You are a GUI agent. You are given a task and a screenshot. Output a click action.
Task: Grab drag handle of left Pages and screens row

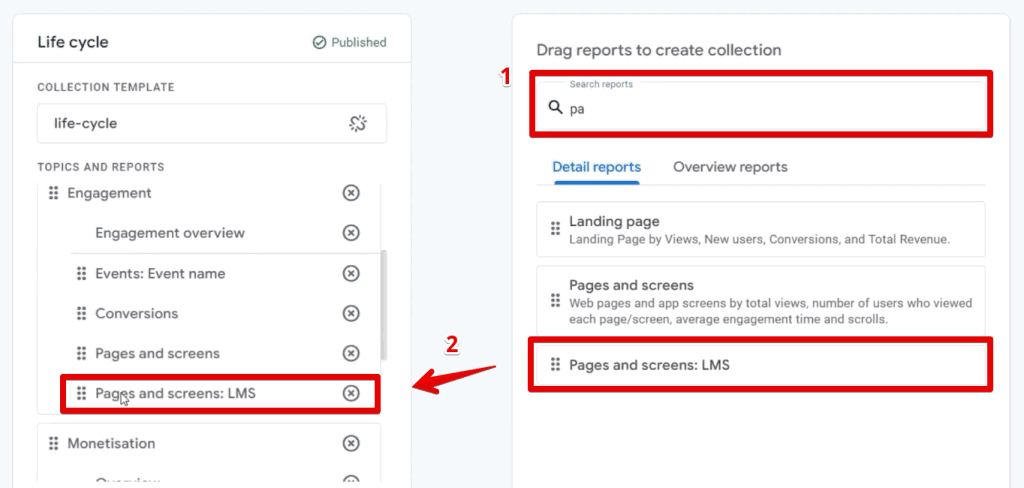82,353
